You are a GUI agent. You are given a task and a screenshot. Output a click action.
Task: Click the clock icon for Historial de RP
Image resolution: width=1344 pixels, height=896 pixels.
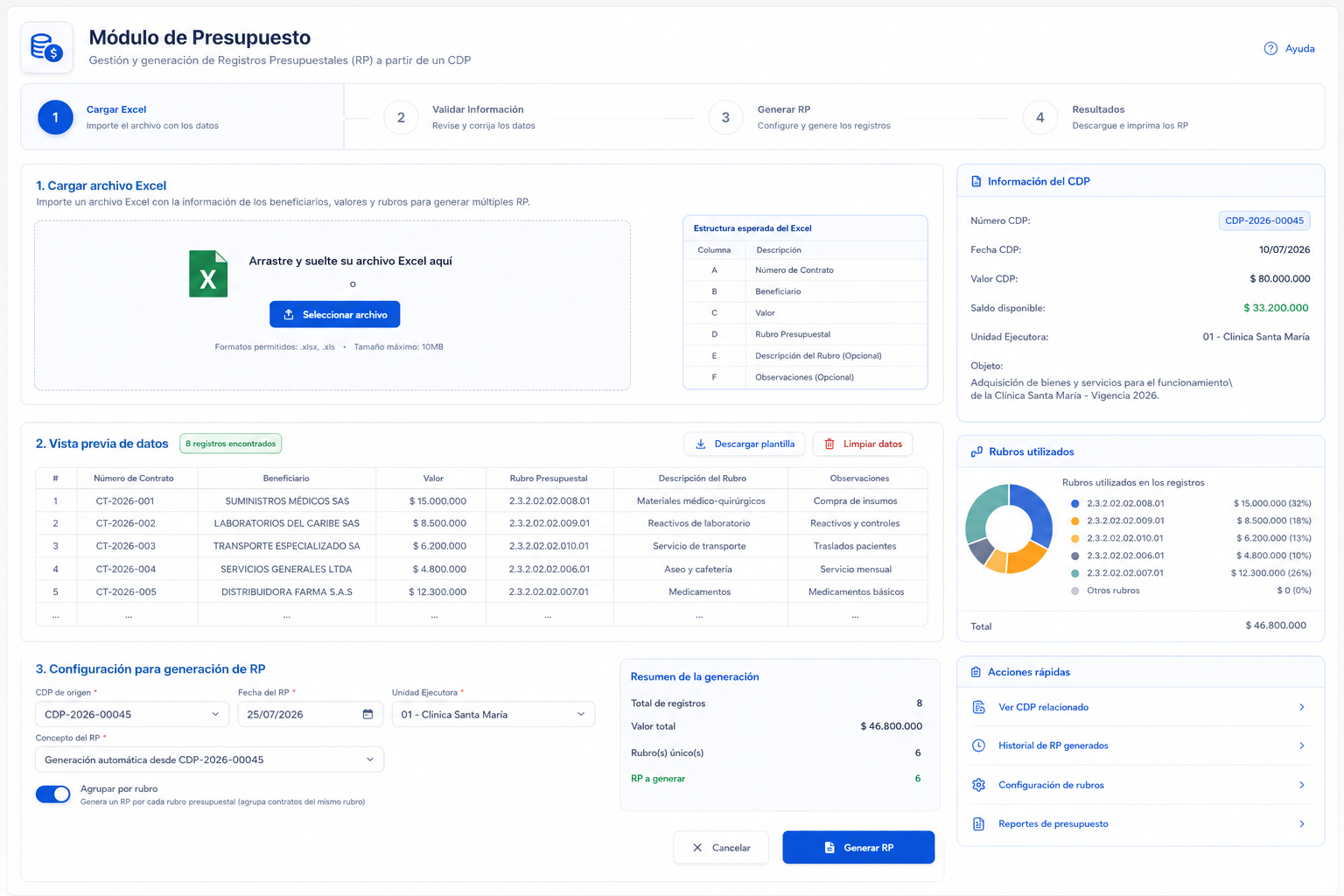point(979,745)
